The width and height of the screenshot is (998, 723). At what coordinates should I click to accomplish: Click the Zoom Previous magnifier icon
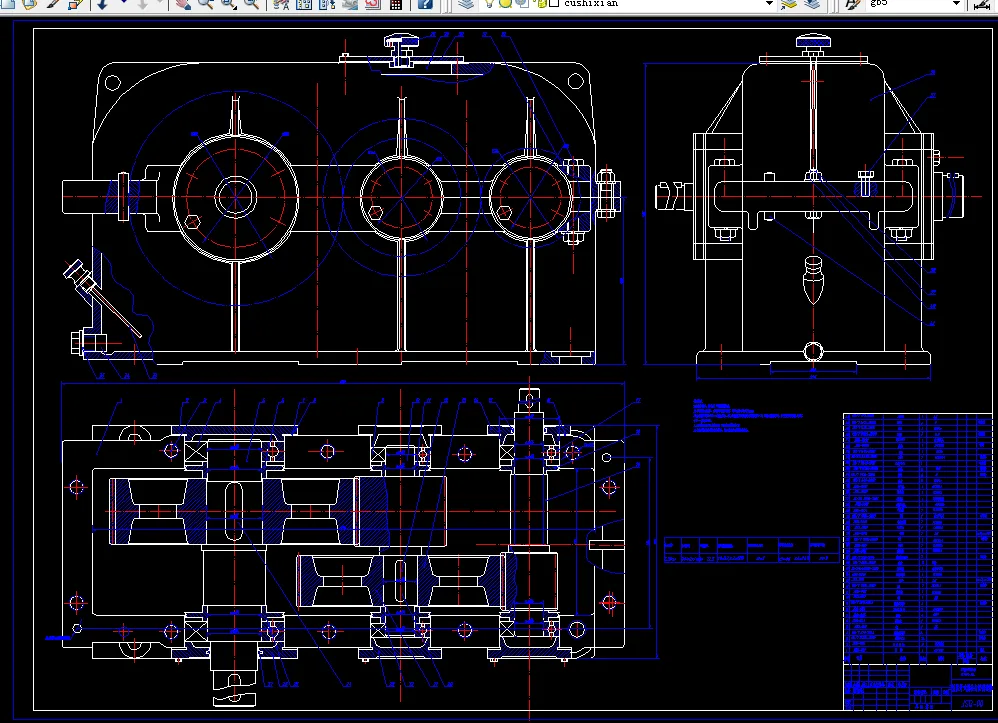[x=251, y=4]
